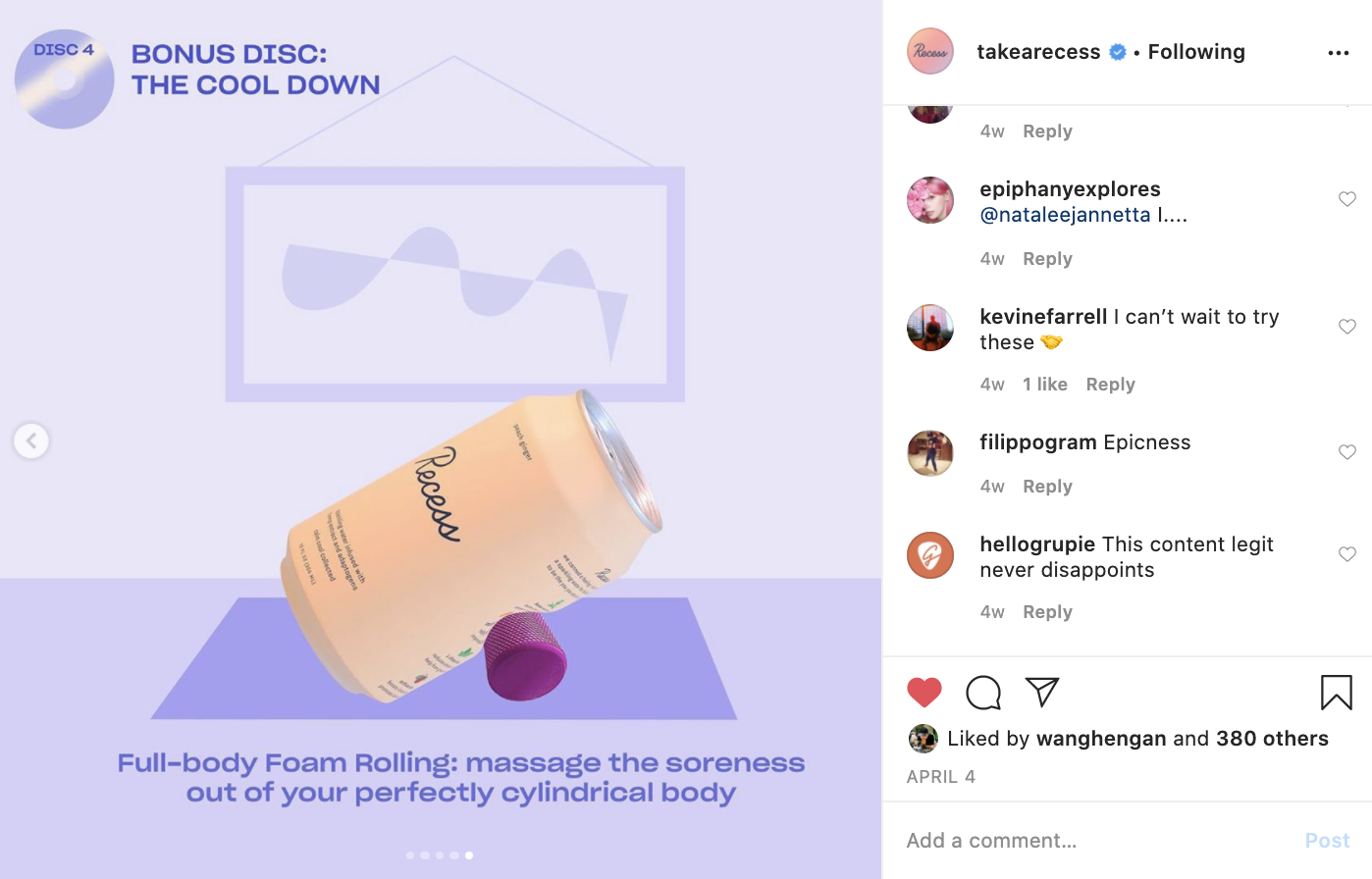Open the takearecess username link
Screen dimensions: 1372x879
tap(1038, 52)
